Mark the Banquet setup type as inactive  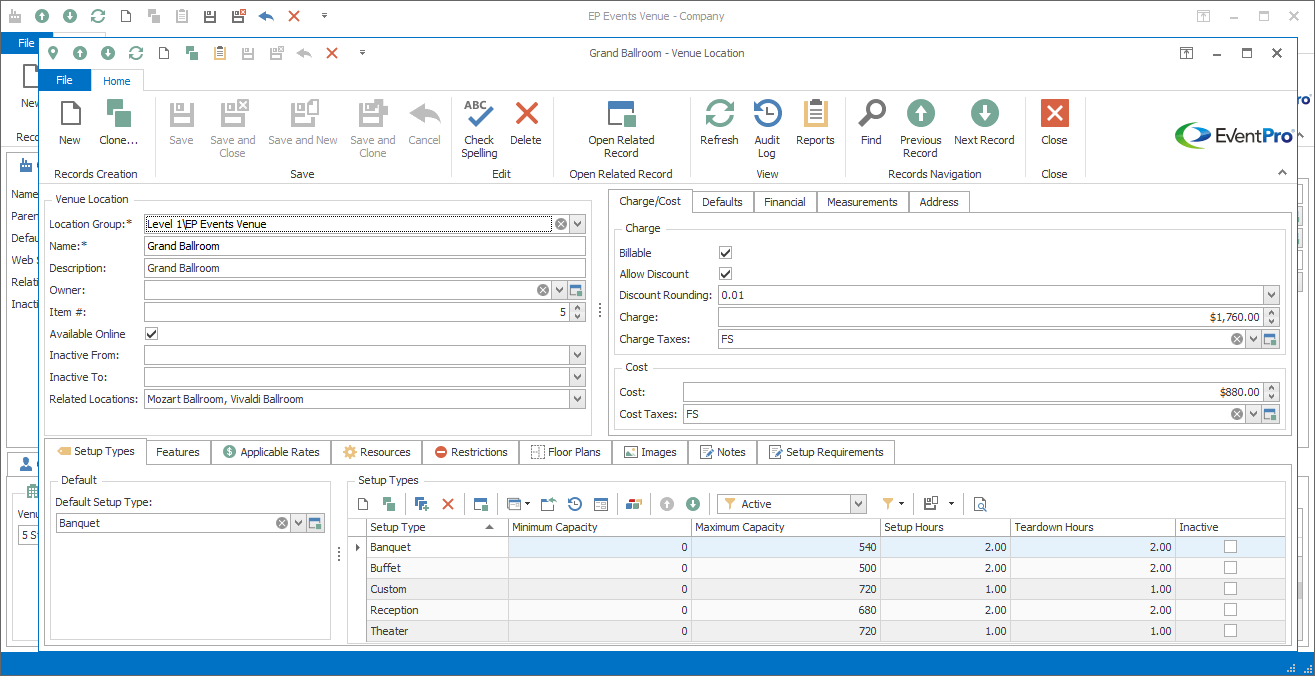(x=1230, y=547)
